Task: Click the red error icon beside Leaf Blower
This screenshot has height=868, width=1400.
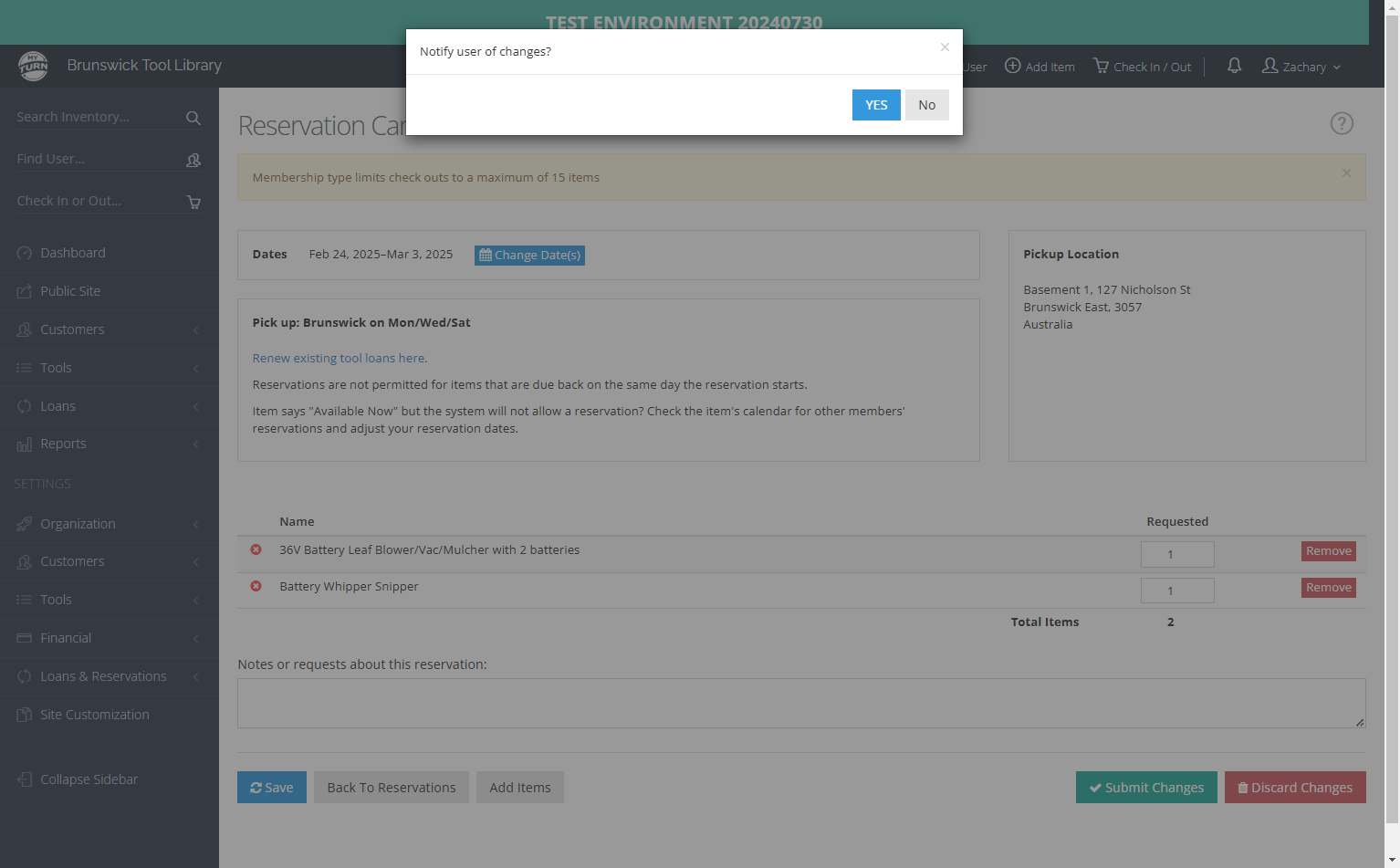Action: click(x=256, y=549)
